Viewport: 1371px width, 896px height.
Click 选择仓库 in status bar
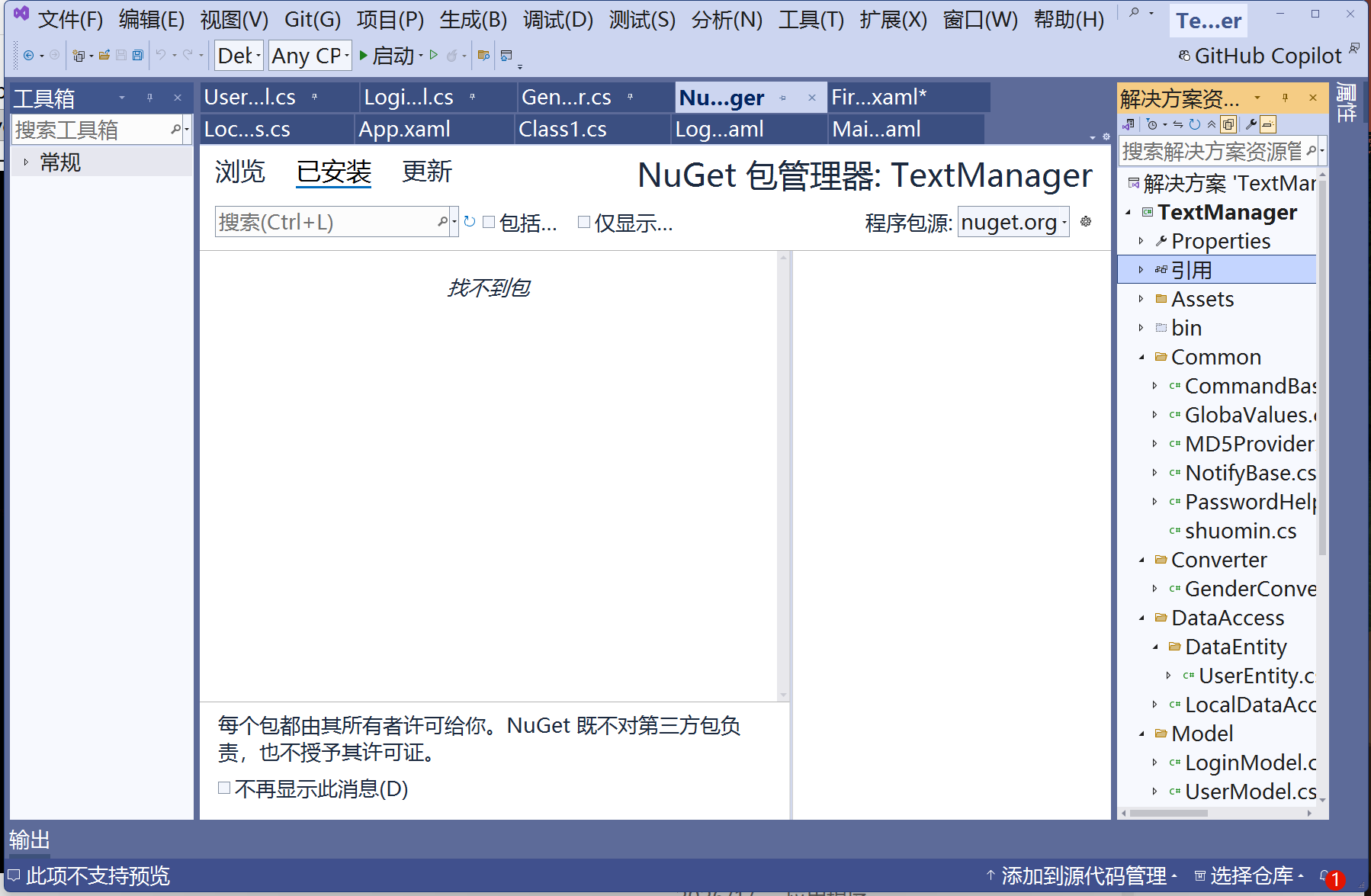(1251, 876)
